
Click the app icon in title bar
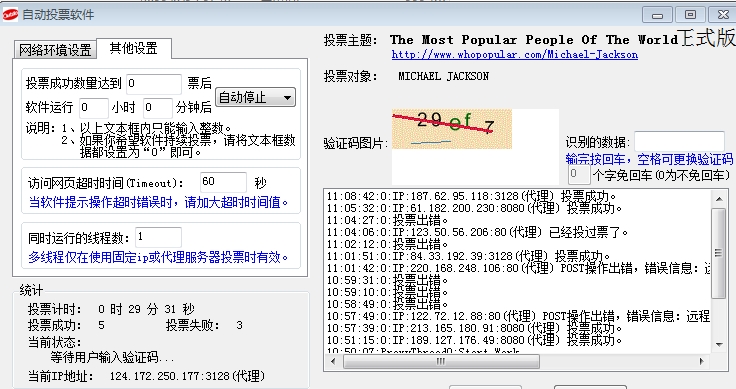10,15
